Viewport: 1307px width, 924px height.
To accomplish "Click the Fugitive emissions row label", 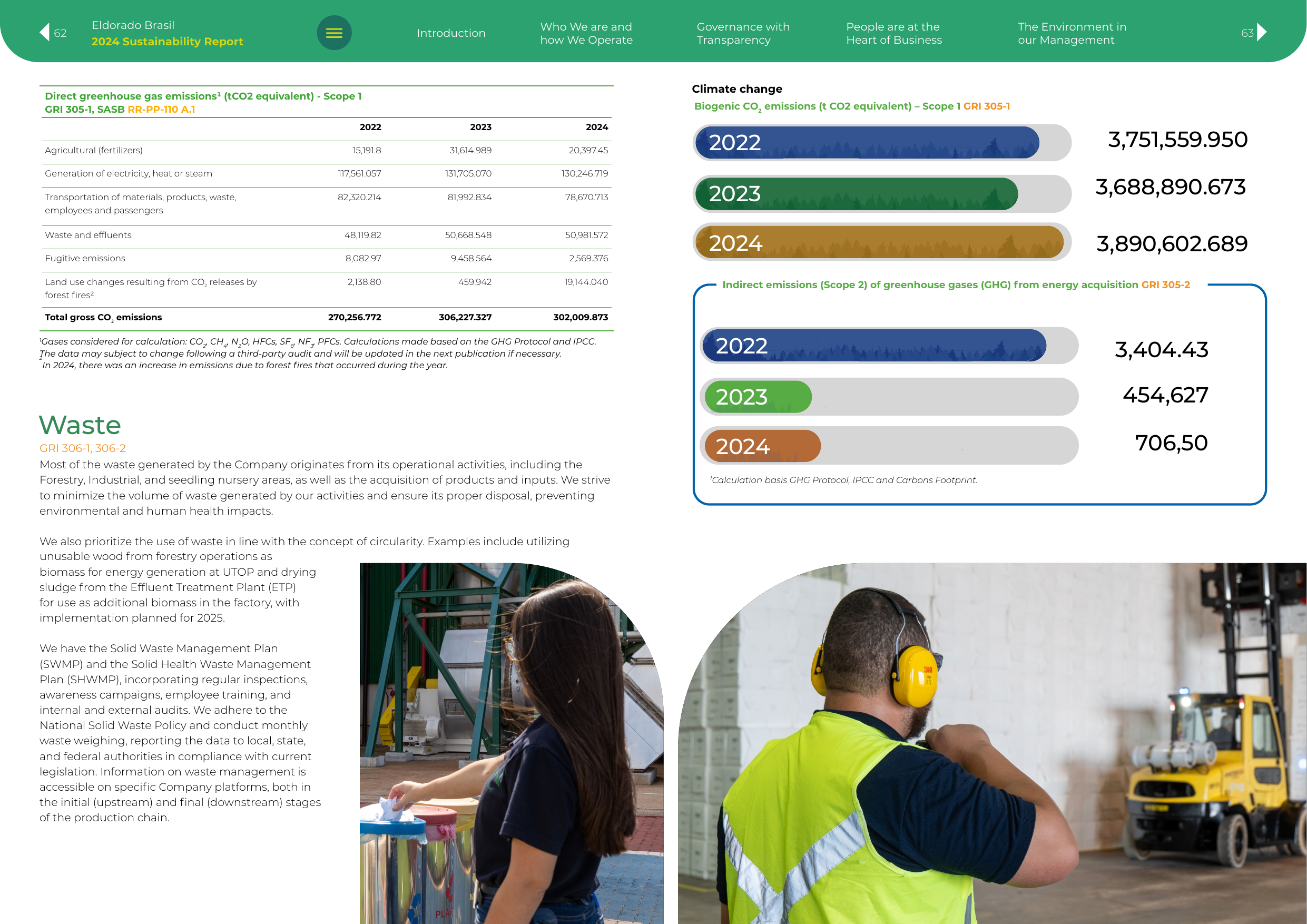I will point(85,259).
